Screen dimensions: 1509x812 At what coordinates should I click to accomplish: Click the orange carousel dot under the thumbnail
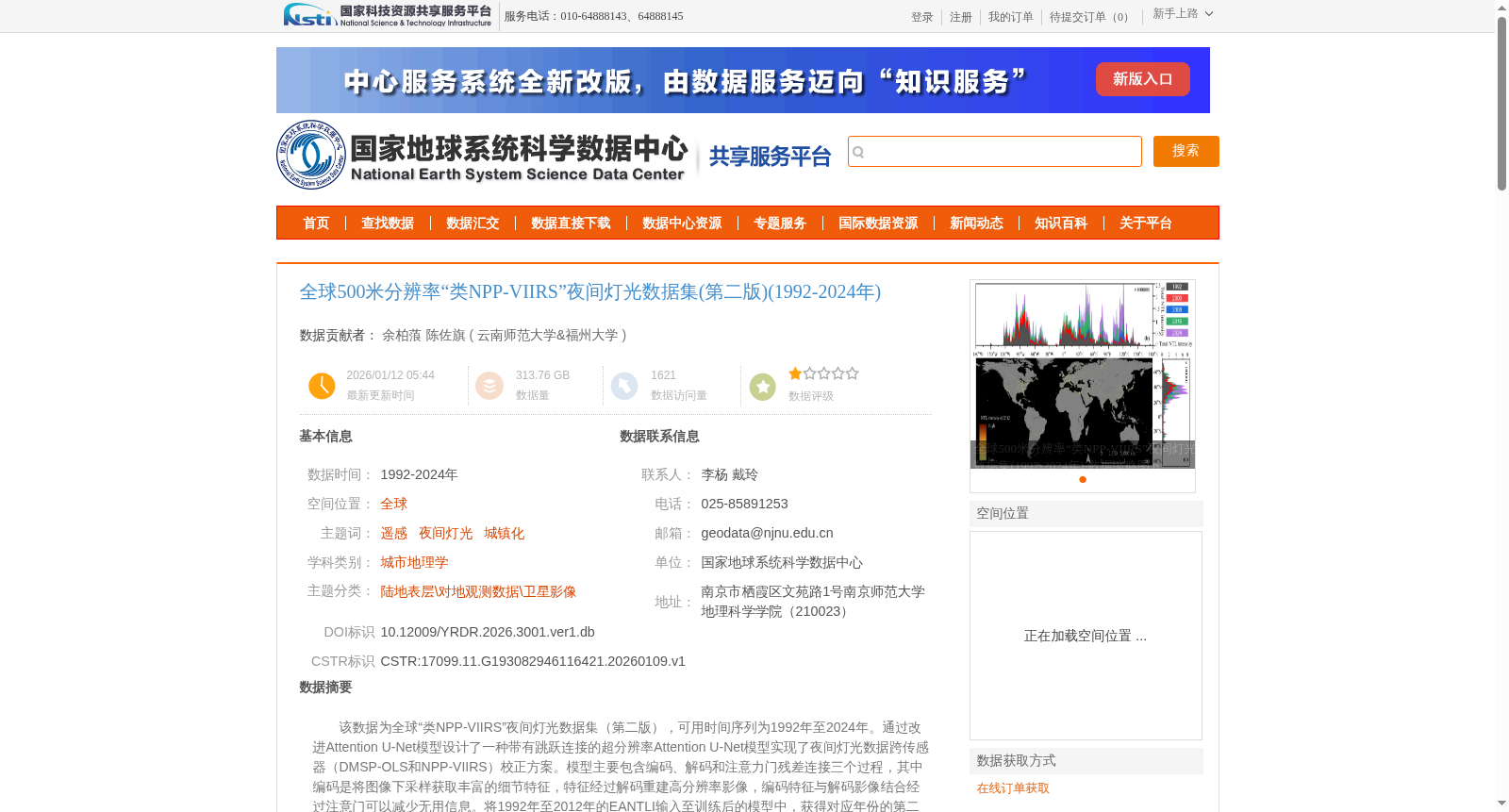(x=1083, y=480)
